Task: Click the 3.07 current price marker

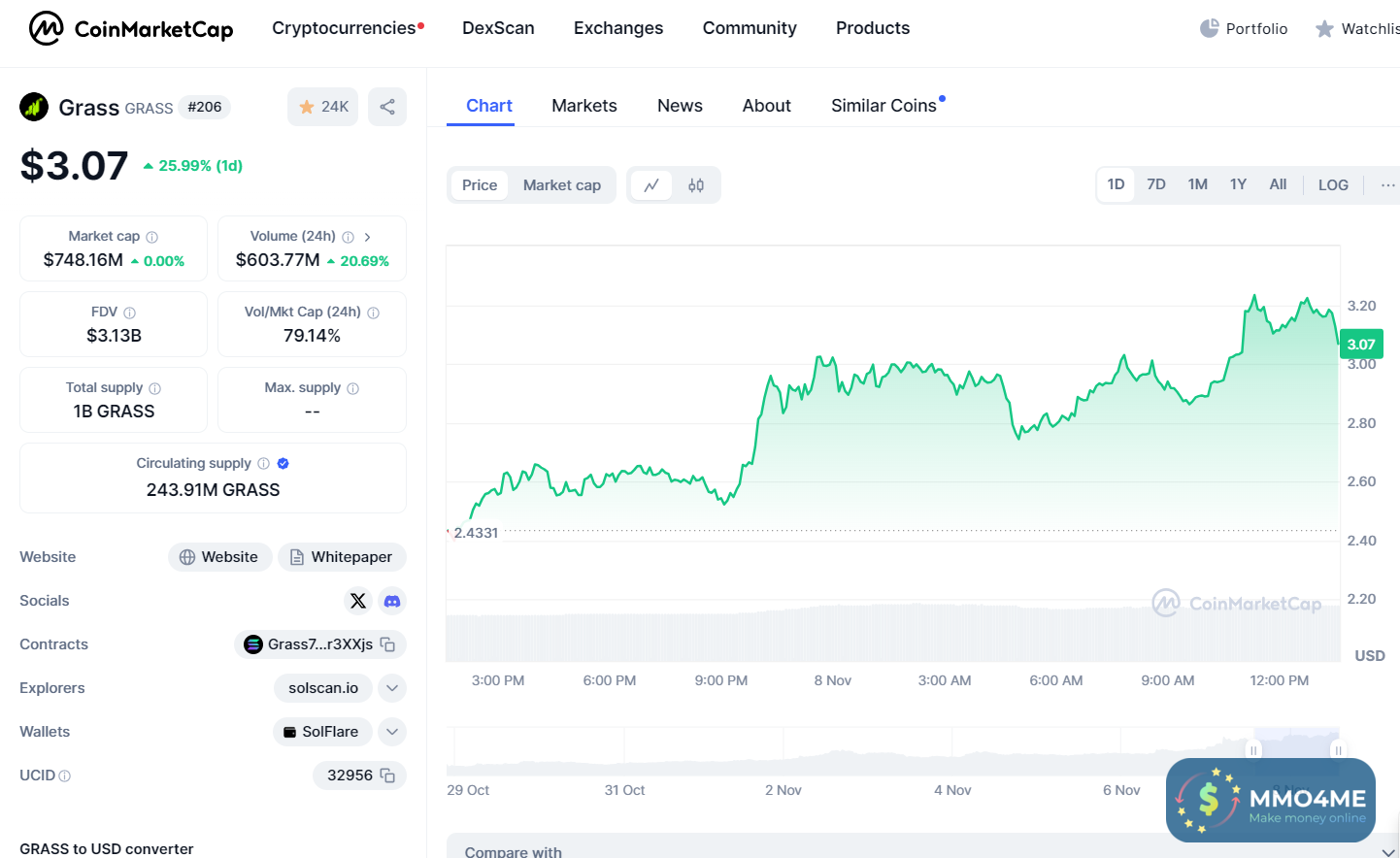Action: tap(1361, 345)
